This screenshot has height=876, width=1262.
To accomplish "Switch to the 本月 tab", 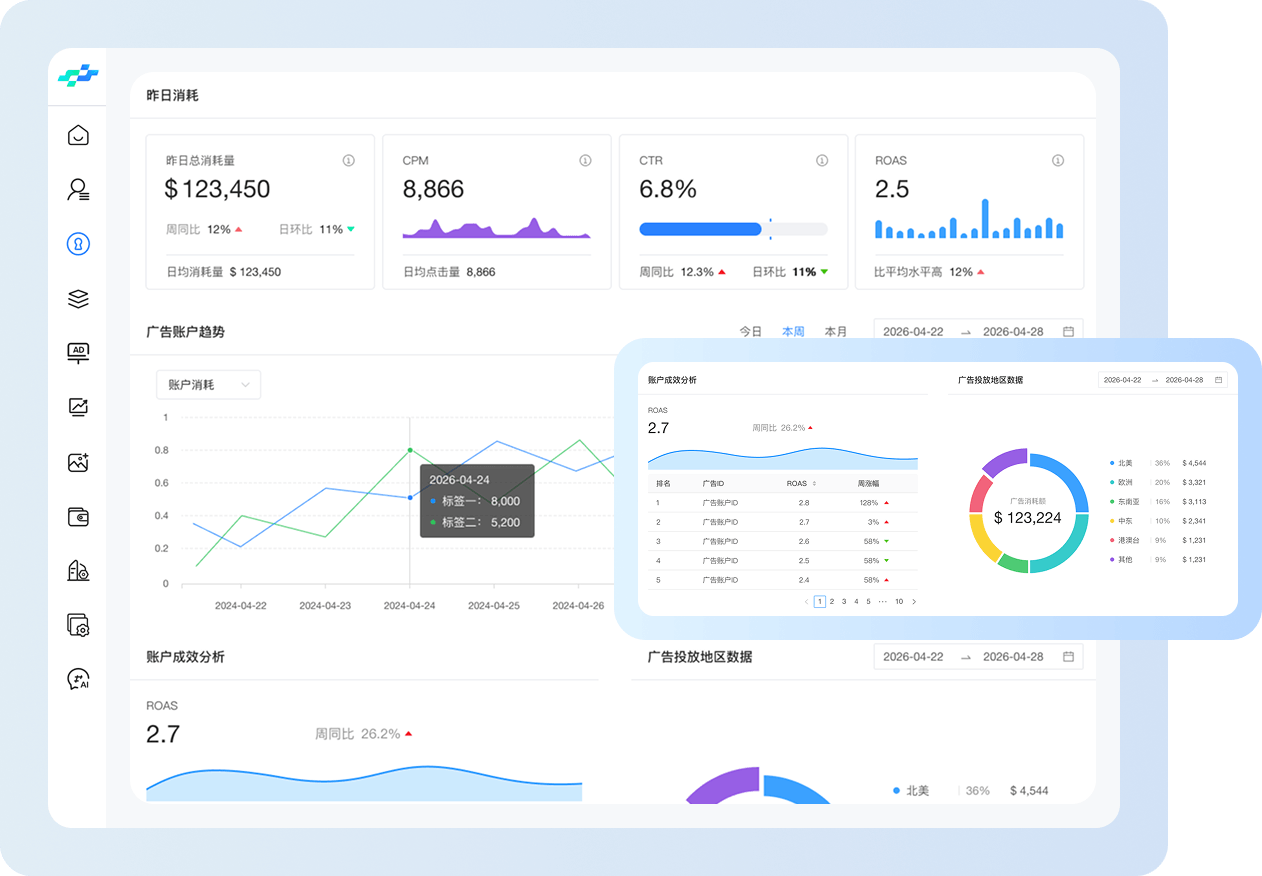I will click(836, 331).
